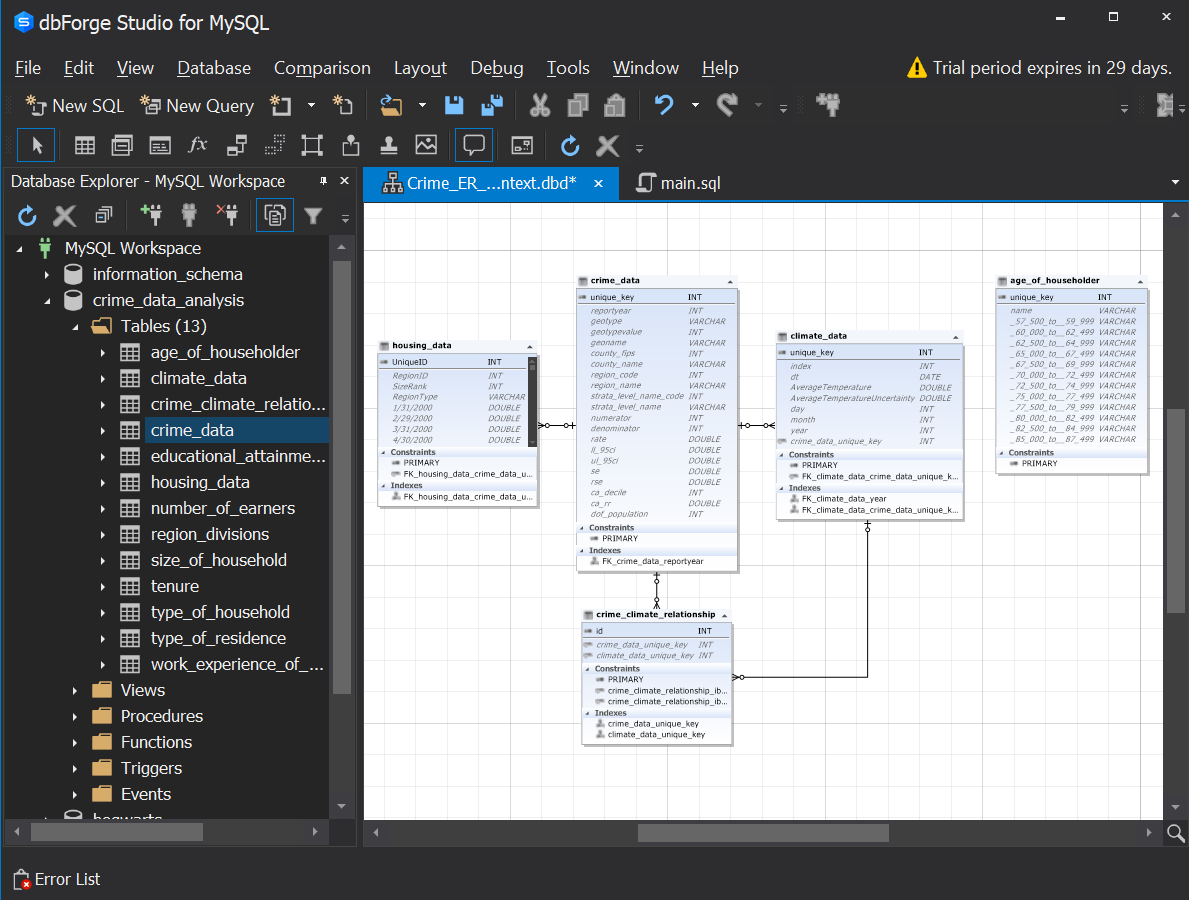Select the pointer tool in the diagram toolbar
Screen dimensions: 1189x900
pos(37,145)
